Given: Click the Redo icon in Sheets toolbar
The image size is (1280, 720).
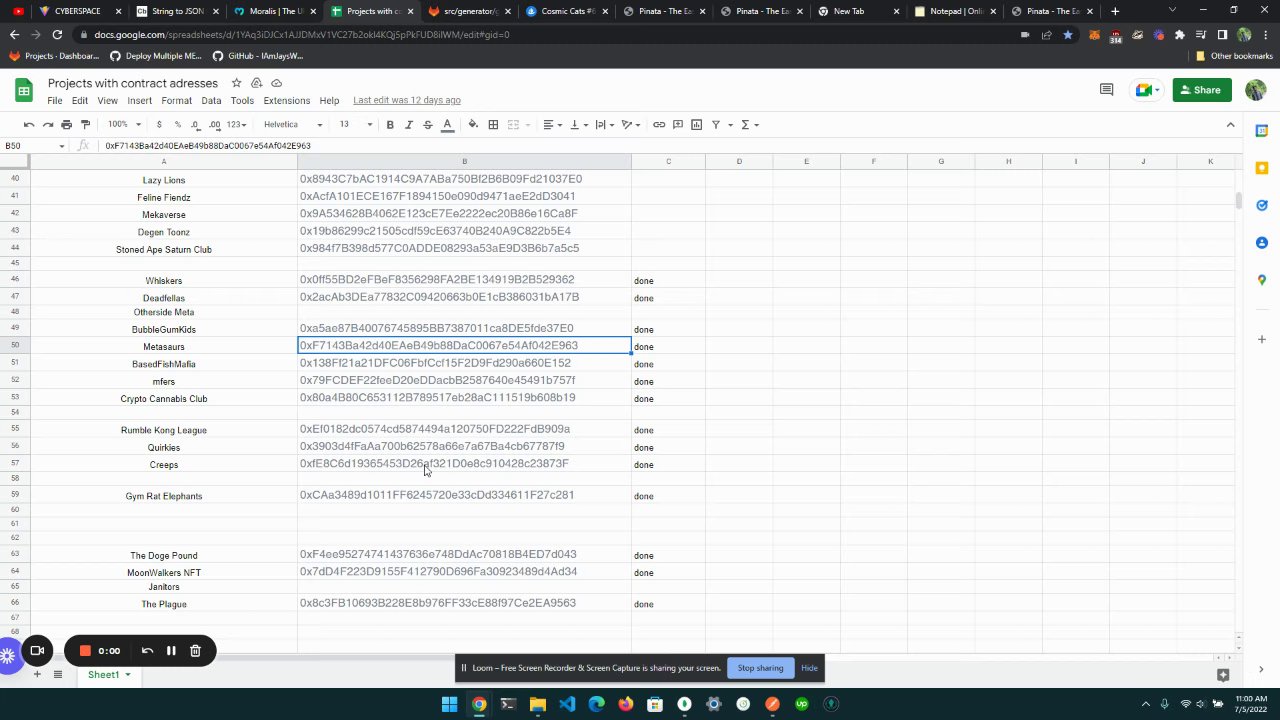Looking at the screenshot, I should (47, 125).
